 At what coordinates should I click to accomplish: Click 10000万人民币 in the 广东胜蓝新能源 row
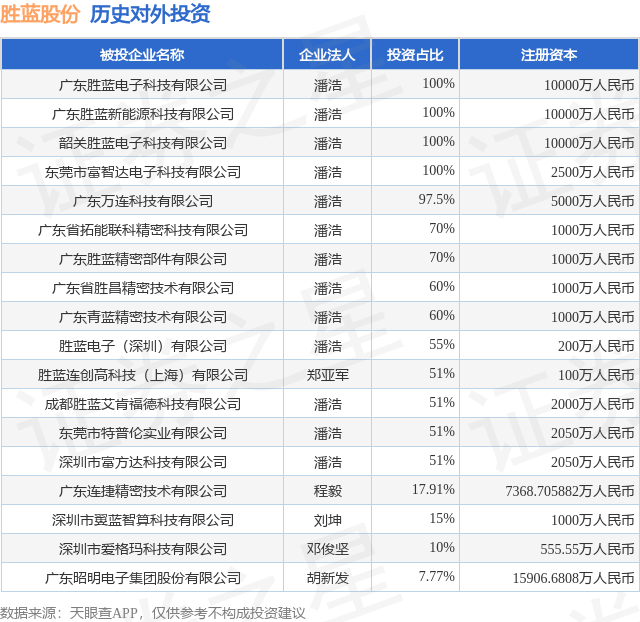(589, 114)
